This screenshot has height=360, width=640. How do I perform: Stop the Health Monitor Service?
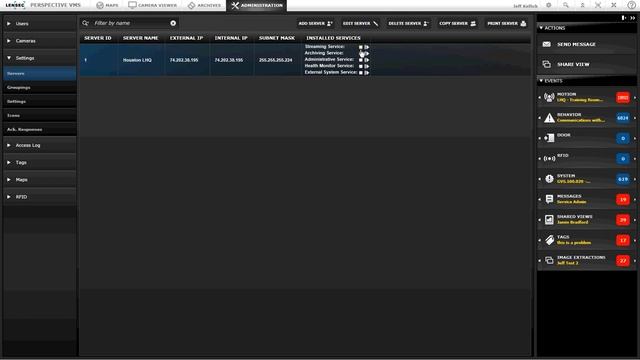tap(361, 66)
